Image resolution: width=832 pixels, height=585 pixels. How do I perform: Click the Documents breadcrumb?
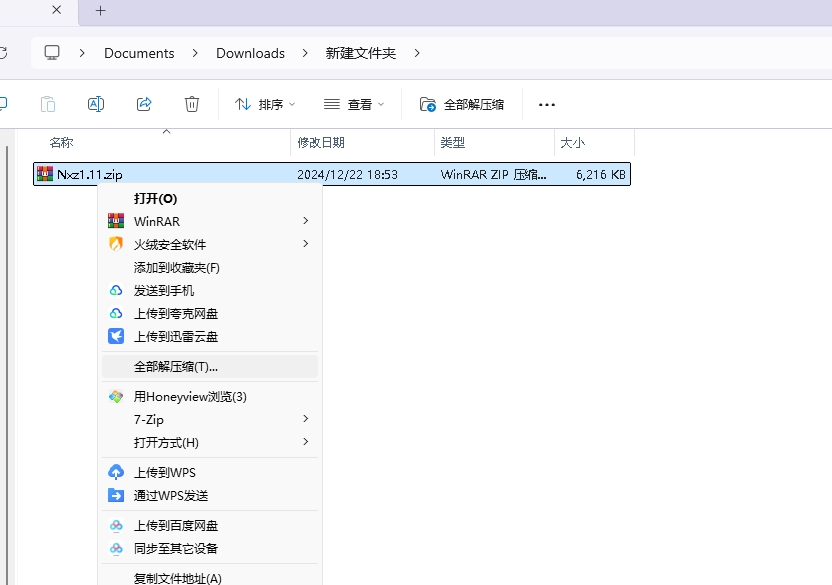(x=139, y=53)
